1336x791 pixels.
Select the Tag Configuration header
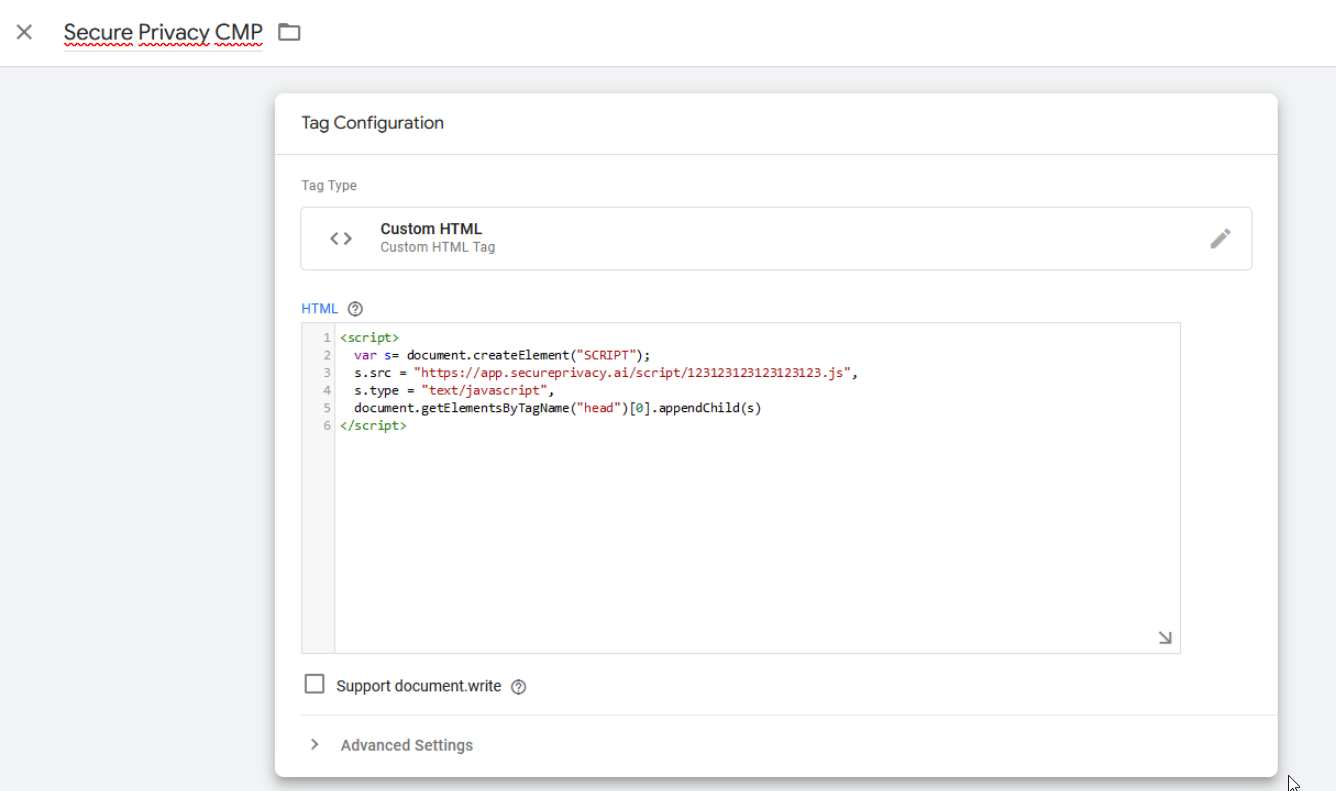[372, 122]
